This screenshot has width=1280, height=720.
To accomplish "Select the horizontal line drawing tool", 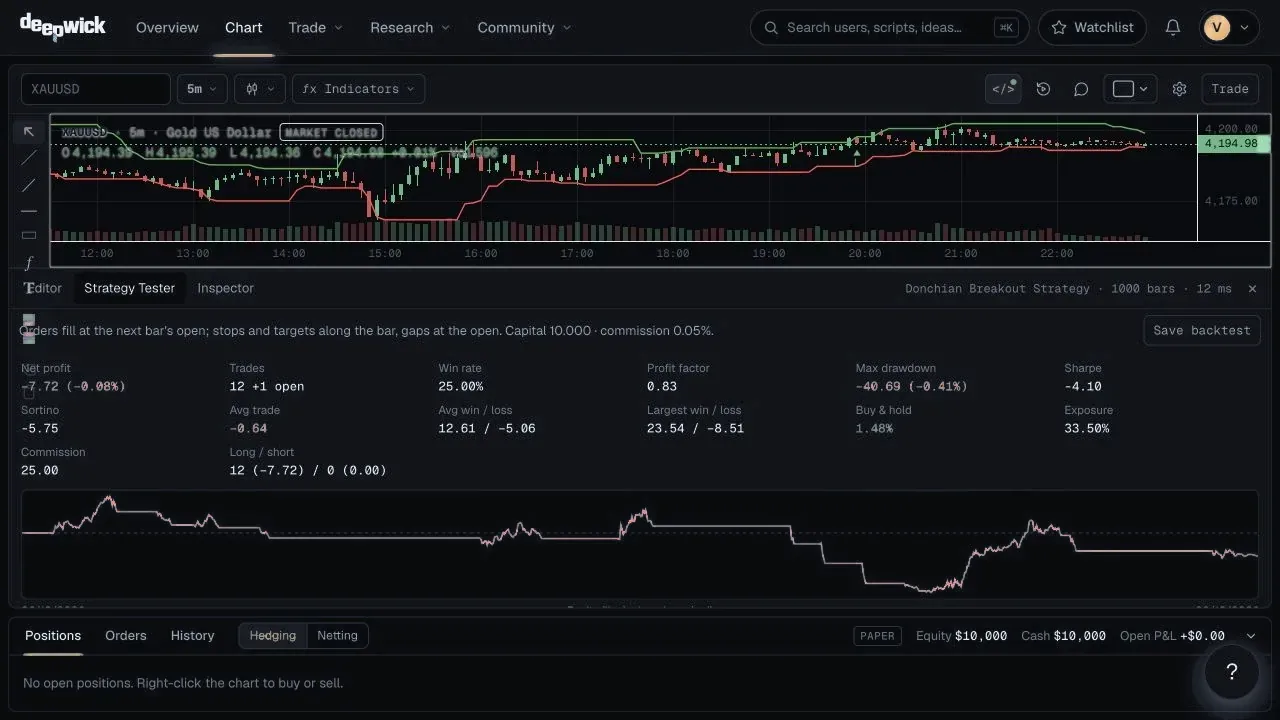I will 29,210.
